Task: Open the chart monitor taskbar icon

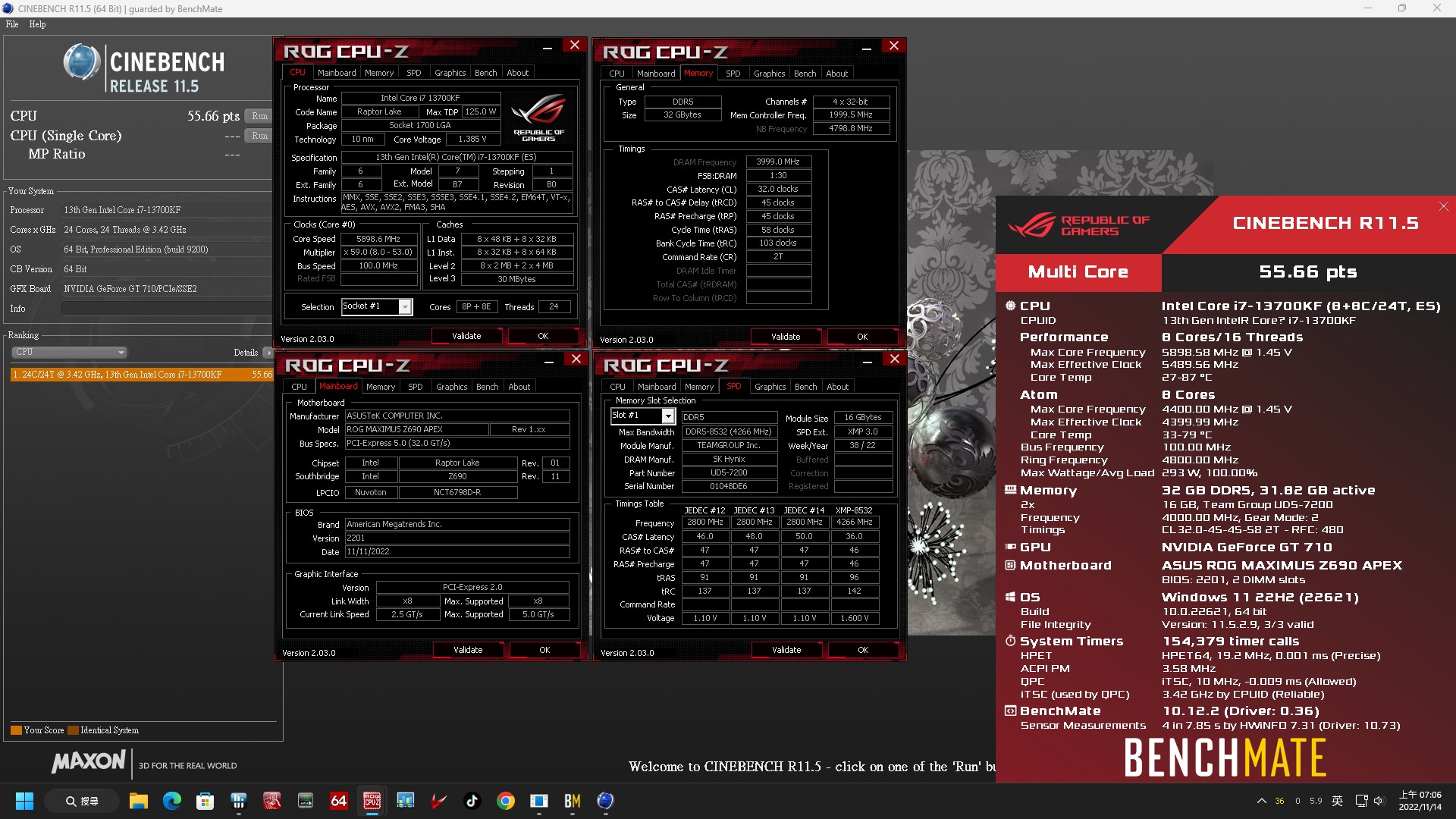Action: click(x=405, y=801)
